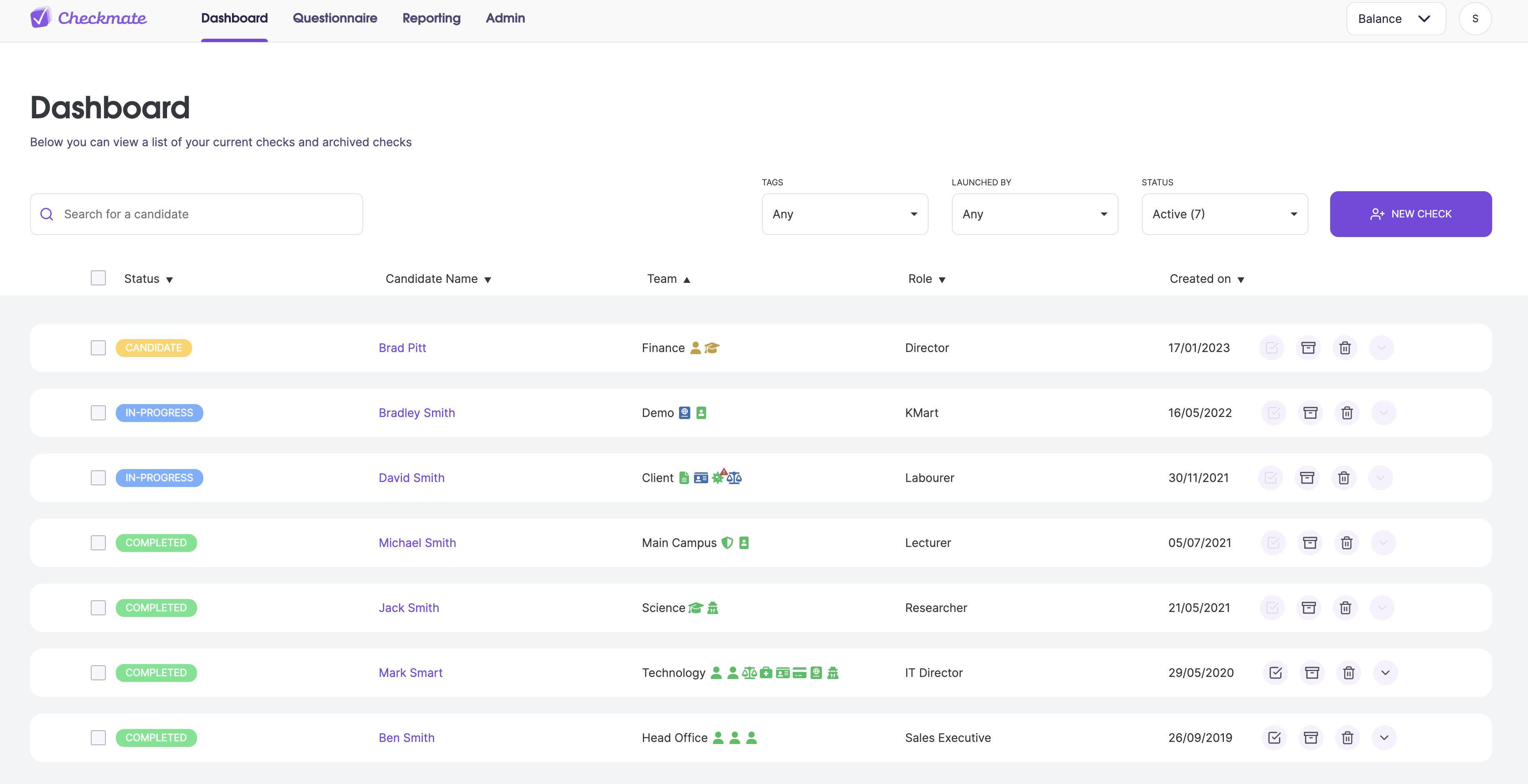Viewport: 1528px width, 784px height.
Task: Click graduation cap icon next to Finance
Action: click(712, 348)
